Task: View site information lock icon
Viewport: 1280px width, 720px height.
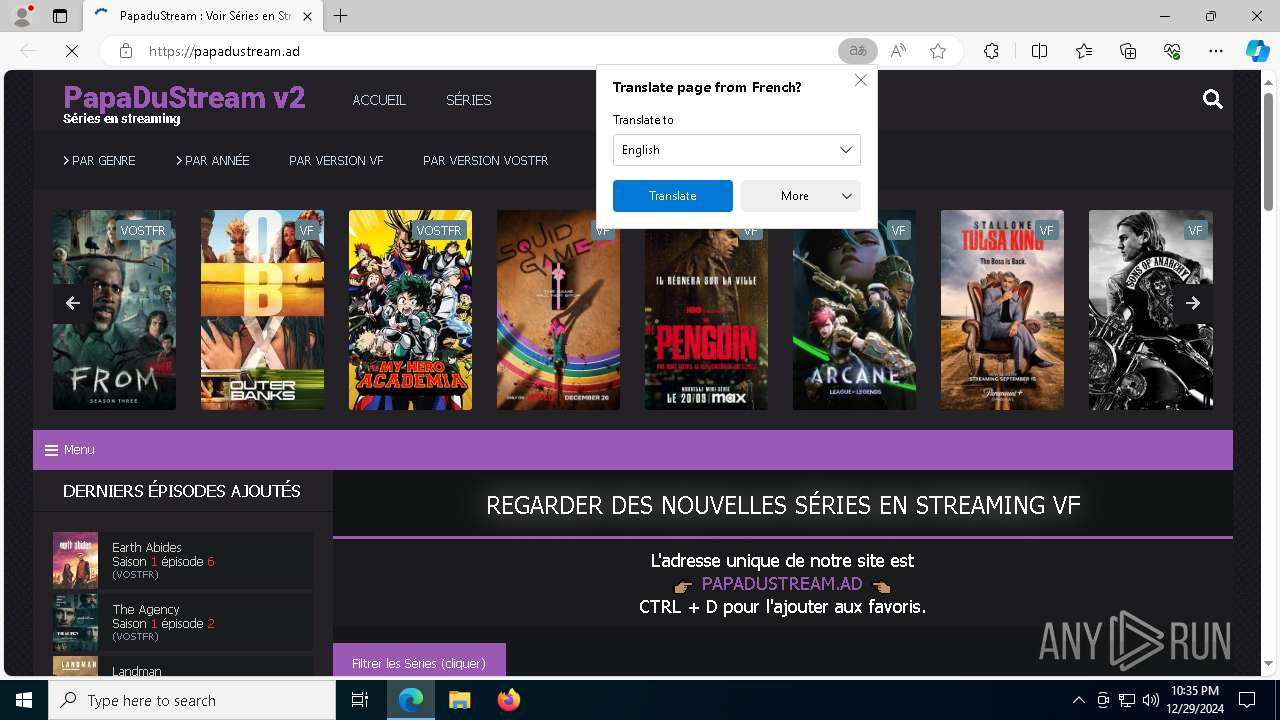Action: pos(126,51)
